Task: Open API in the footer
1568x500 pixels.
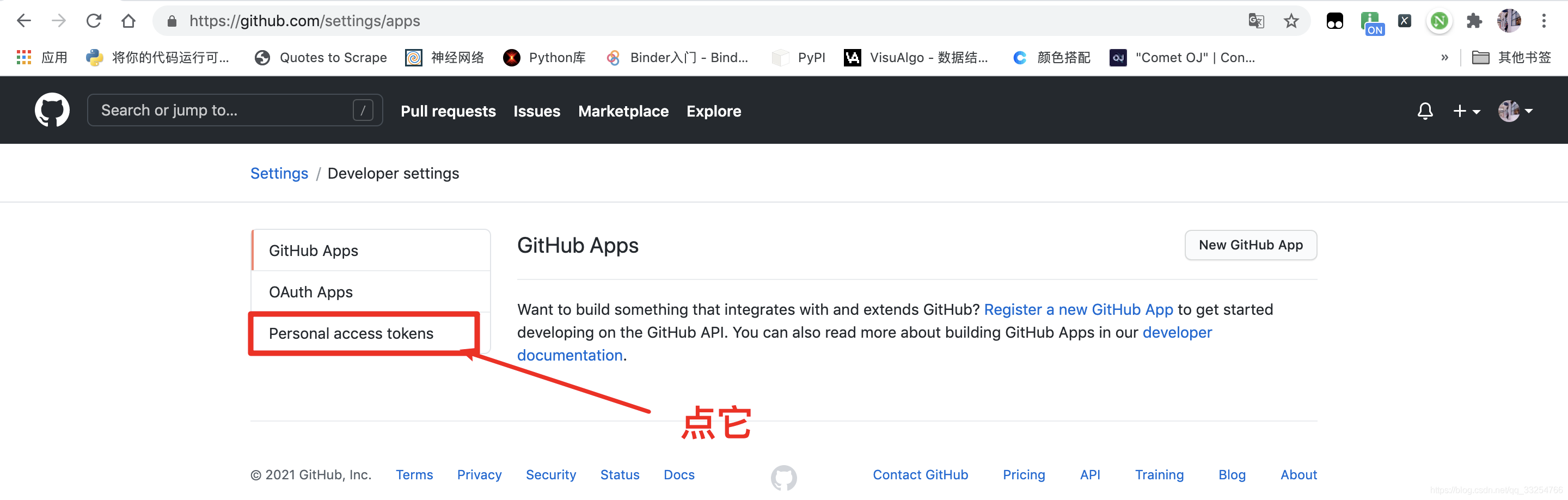Action: [1089, 474]
